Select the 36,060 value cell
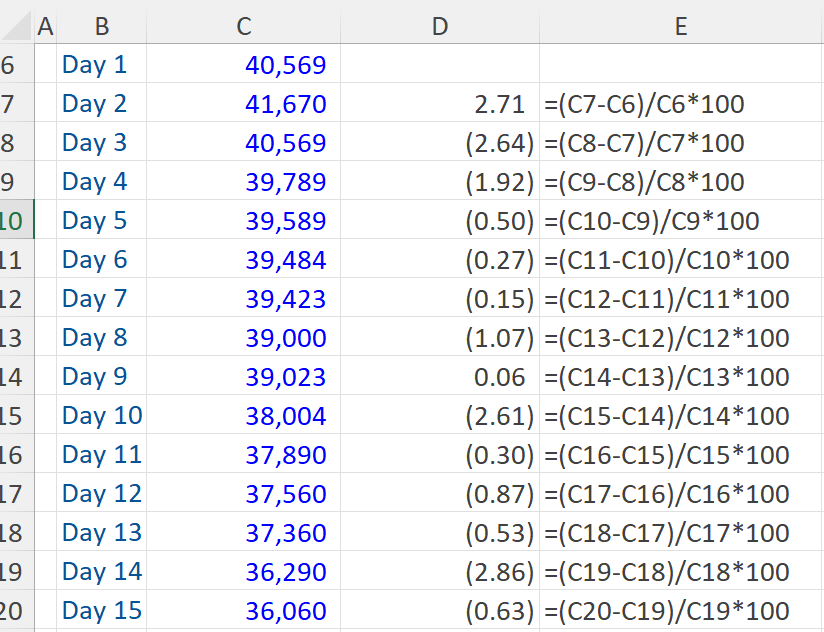824x632 pixels. [286, 611]
